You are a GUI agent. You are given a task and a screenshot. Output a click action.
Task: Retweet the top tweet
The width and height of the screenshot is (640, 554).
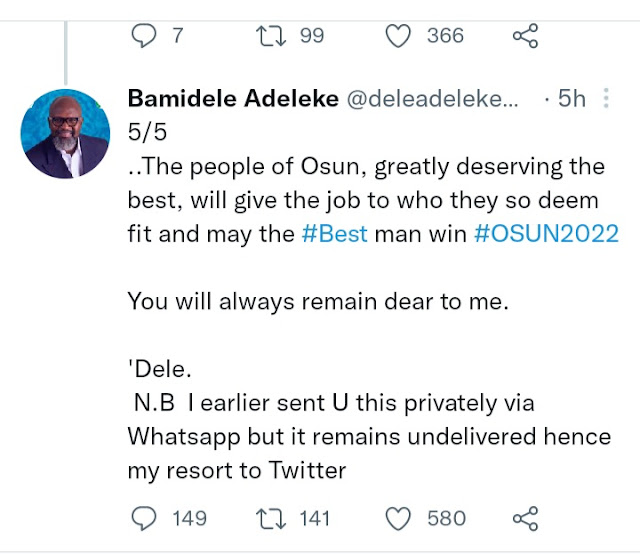tap(269, 36)
